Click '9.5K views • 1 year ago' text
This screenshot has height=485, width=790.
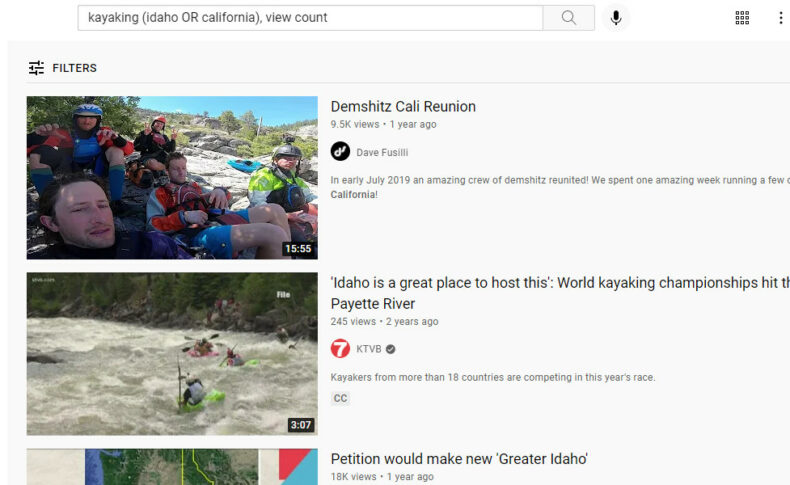point(383,124)
